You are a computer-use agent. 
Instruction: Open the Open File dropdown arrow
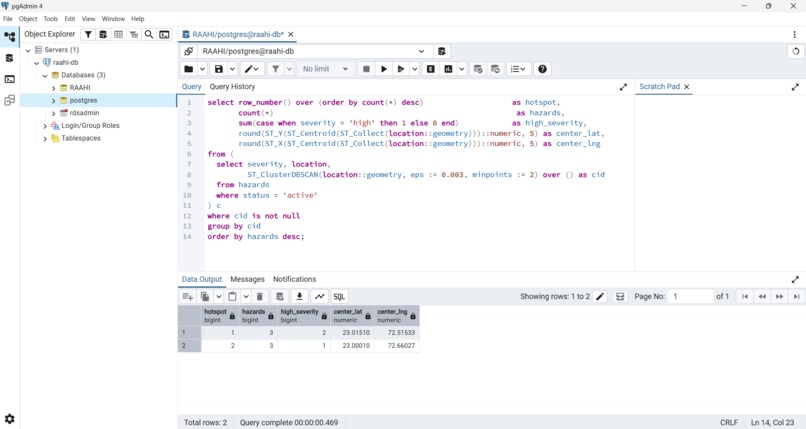click(203, 69)
